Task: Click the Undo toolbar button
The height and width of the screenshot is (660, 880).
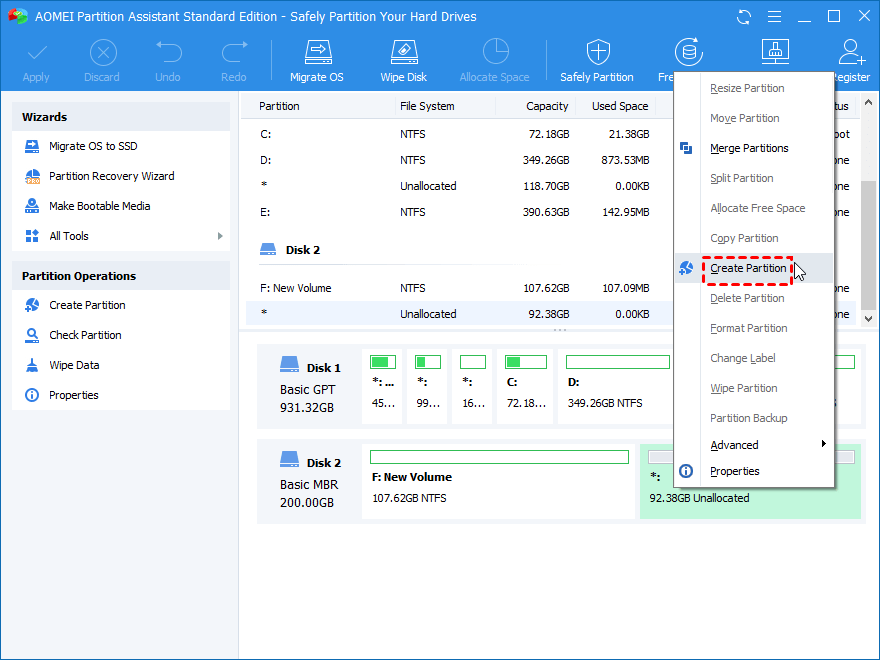Action: tap(168, 60)
